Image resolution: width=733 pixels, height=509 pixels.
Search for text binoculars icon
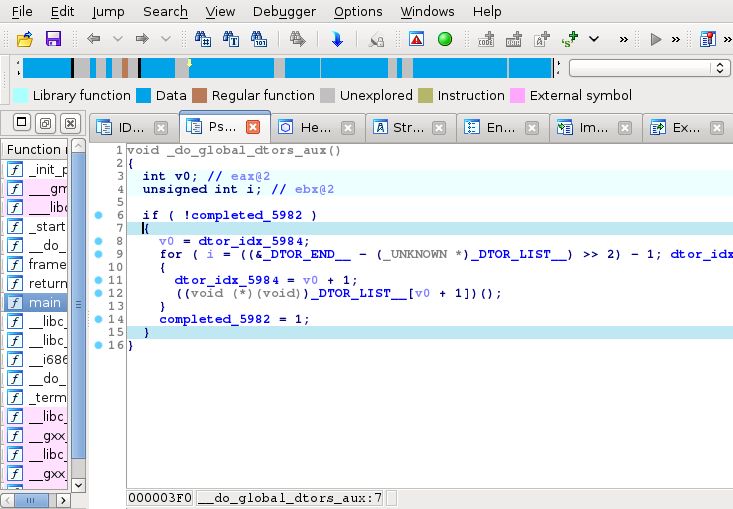(231, 39)
